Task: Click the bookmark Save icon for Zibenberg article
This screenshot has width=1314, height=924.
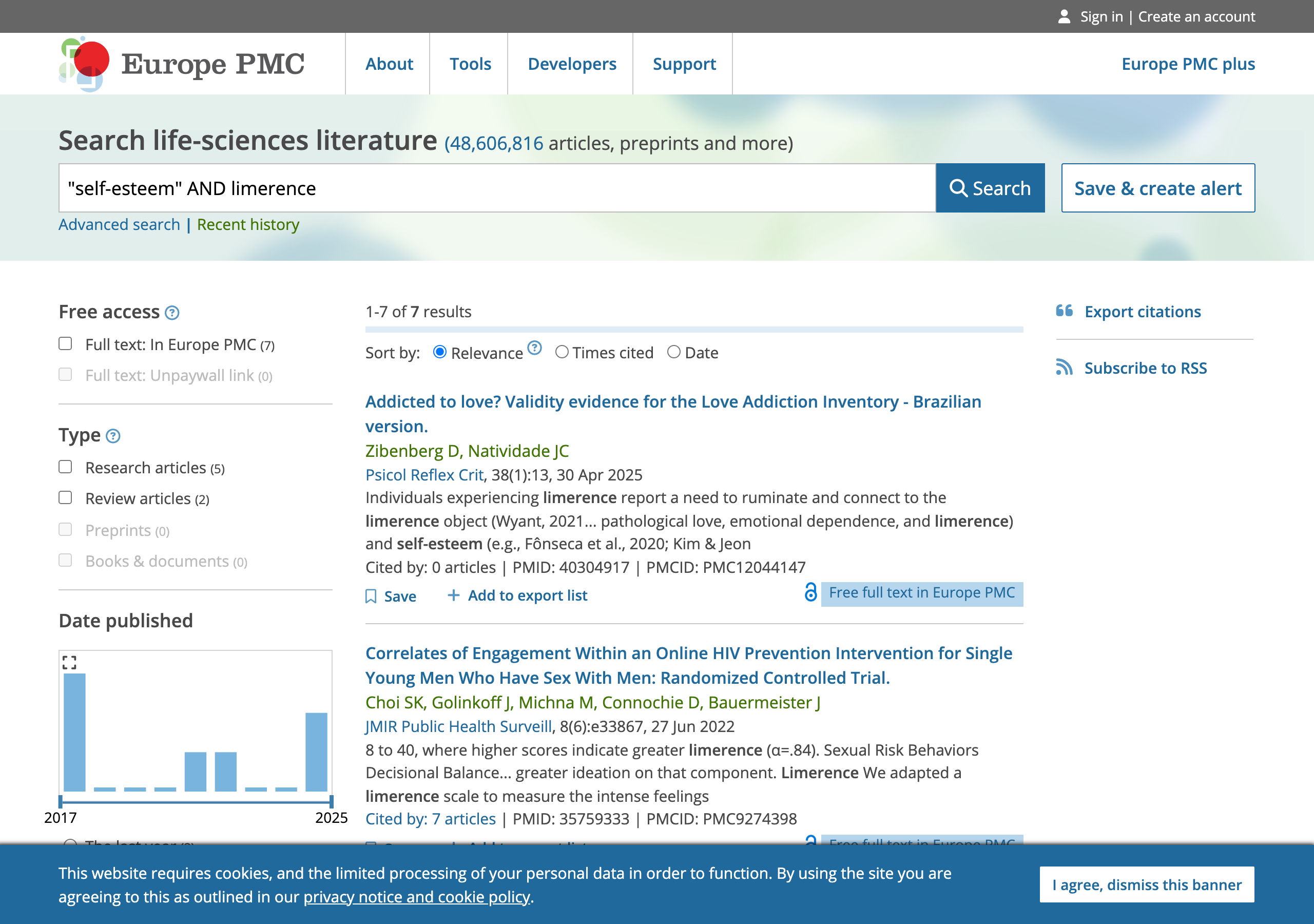Action: coord(371,596)
